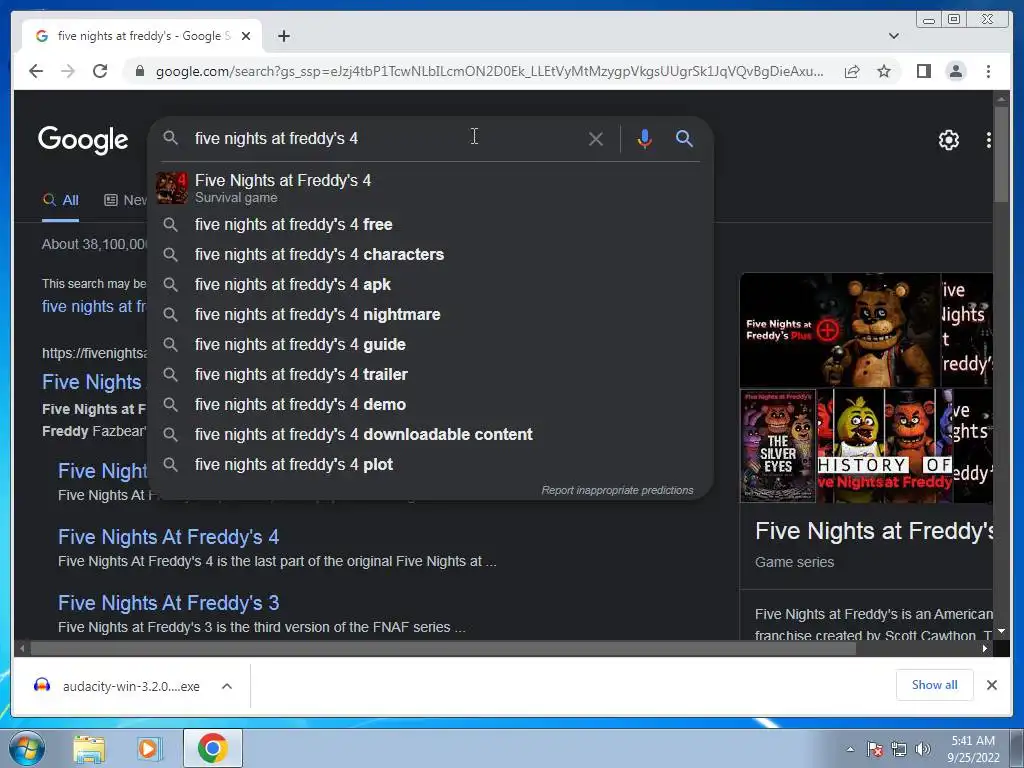Close the 'five nights at freddy's' tab
Viewport: 1024px width, 768px height.
246,36
